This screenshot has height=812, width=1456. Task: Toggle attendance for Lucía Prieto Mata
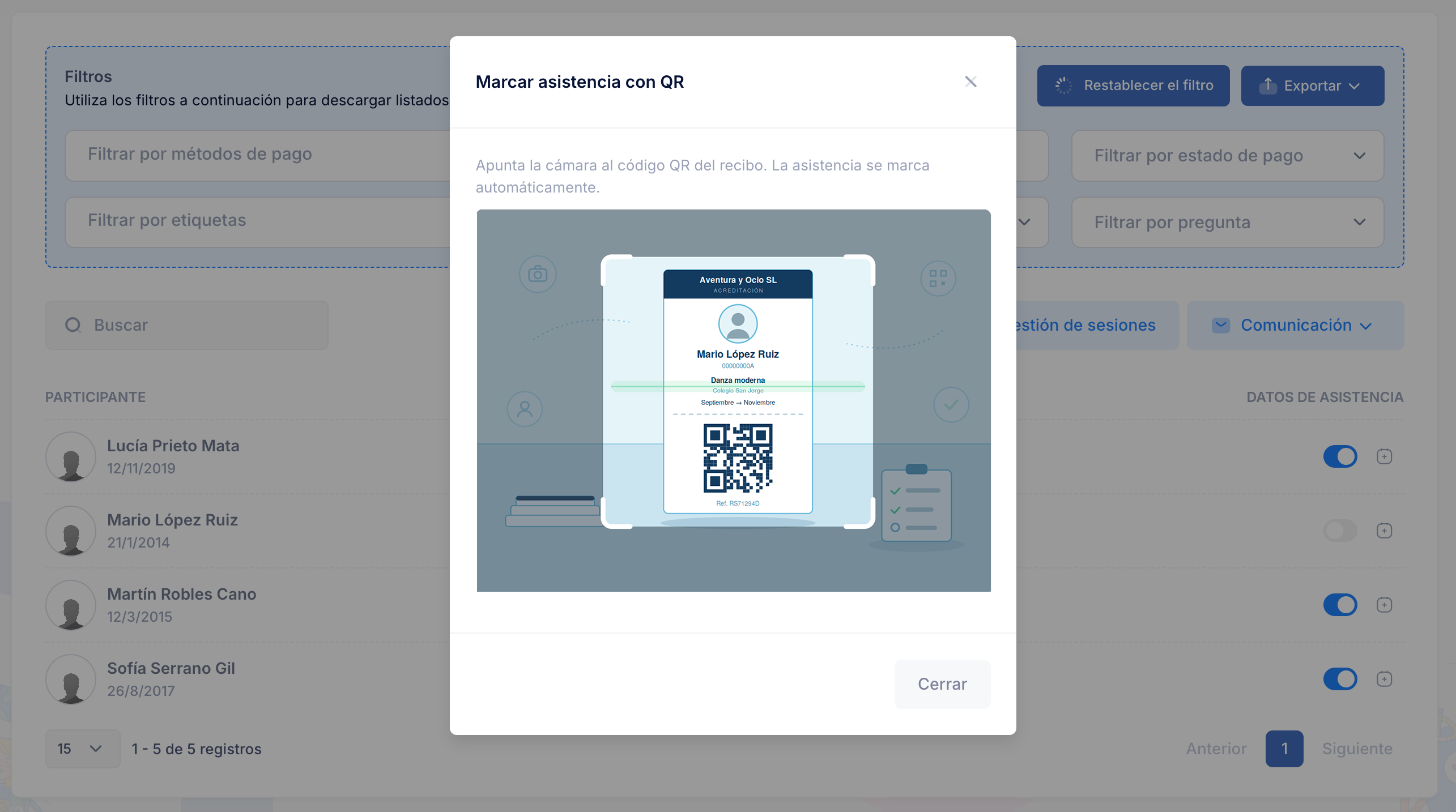[x=1340, y=456]
